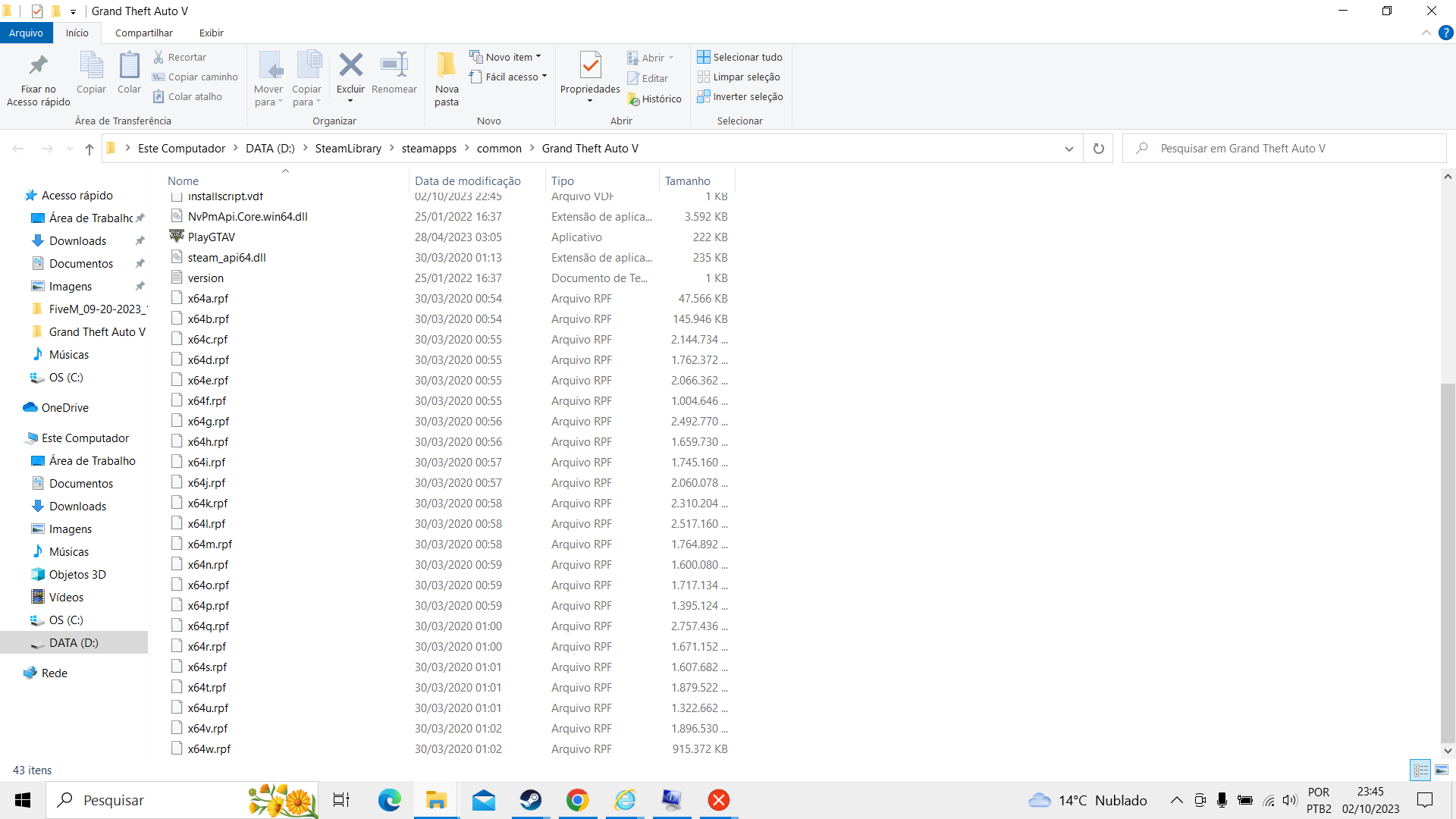
Task: Click the Colar clipboard icon
Action: click(129, 65)
